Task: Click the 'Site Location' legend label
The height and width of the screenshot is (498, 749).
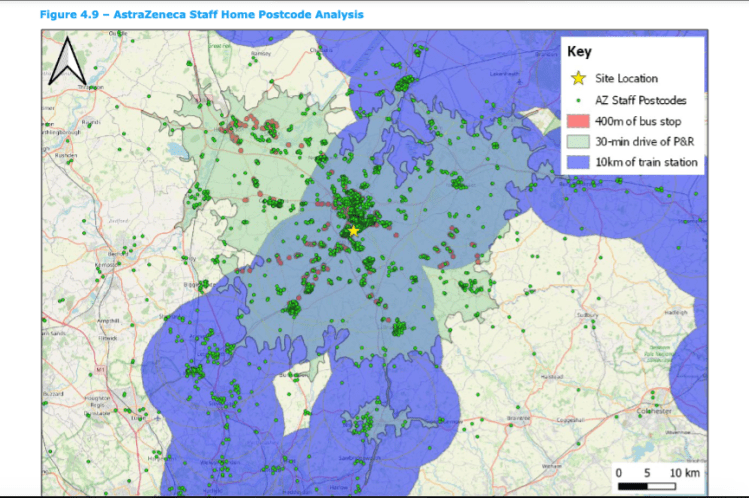Action: 625,78
